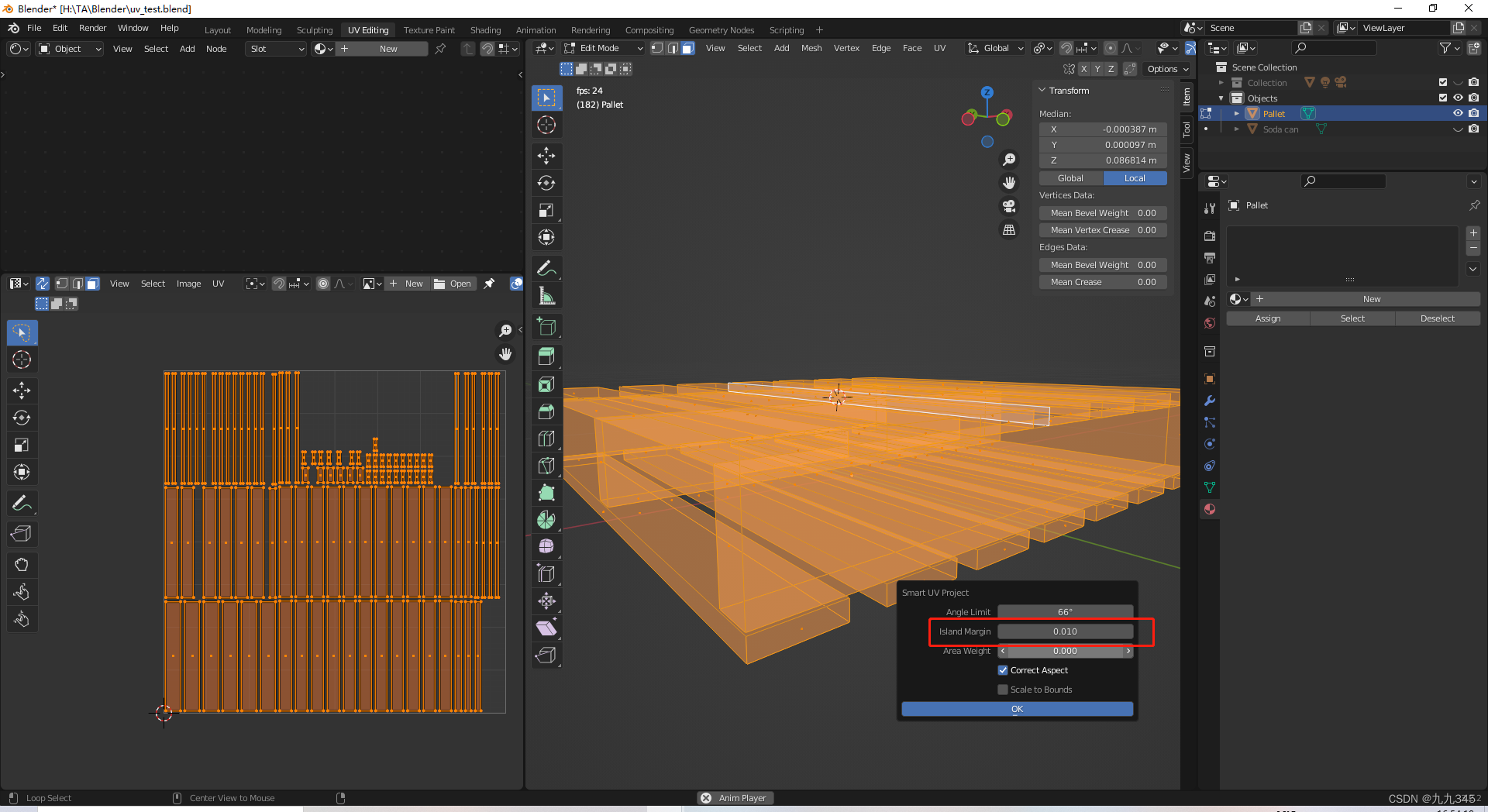Select the UV editor Grab tool
Viewport: 1488px width, 812px height.
pos(22,565)
